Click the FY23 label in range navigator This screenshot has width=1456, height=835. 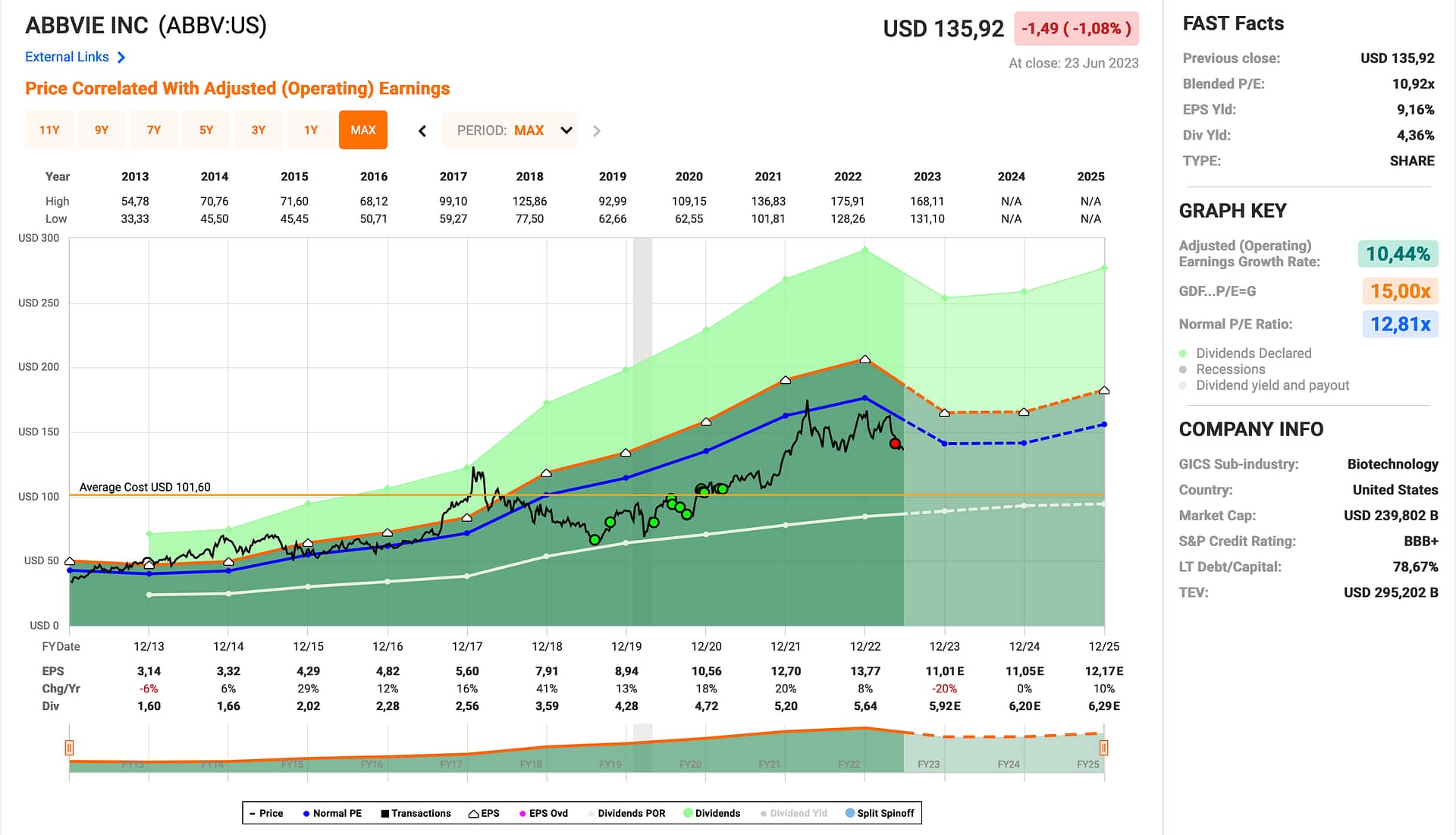click(x=928, y=764)
